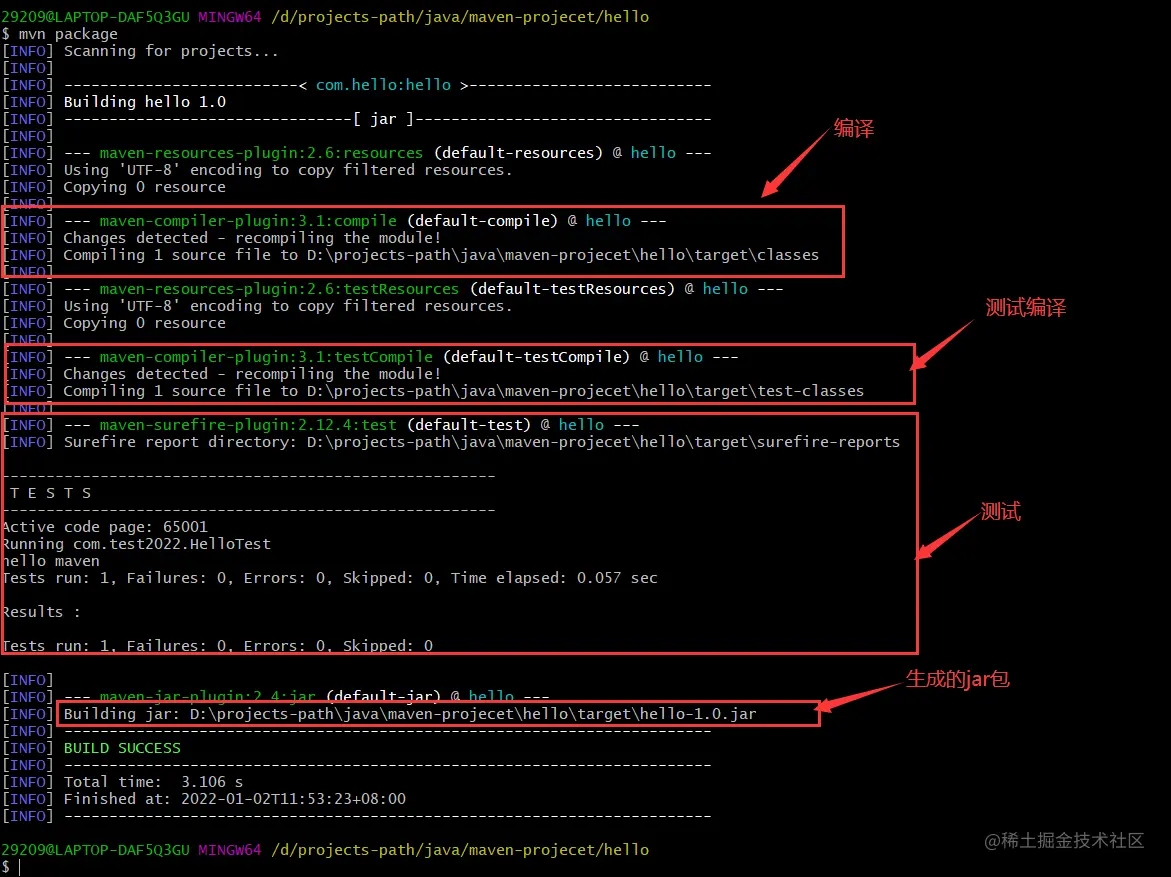This screenshot has height=877, width=1171.
Task: Select 'Running com.test2022.HelloTest' line
Action: click(x=136, y=545)
